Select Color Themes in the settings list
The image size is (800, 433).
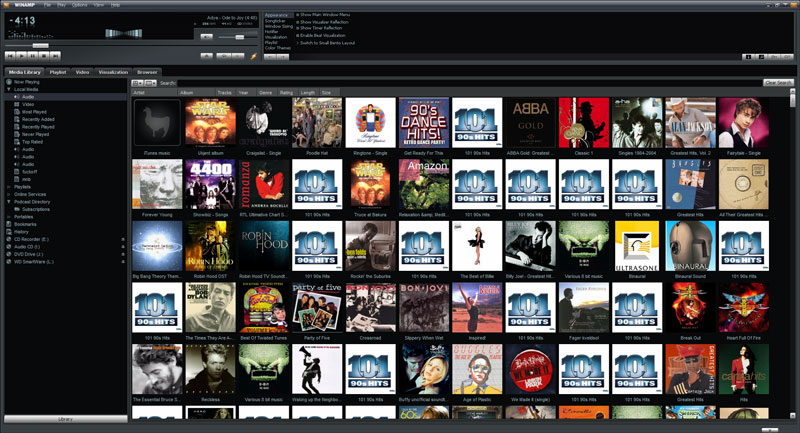278,48
